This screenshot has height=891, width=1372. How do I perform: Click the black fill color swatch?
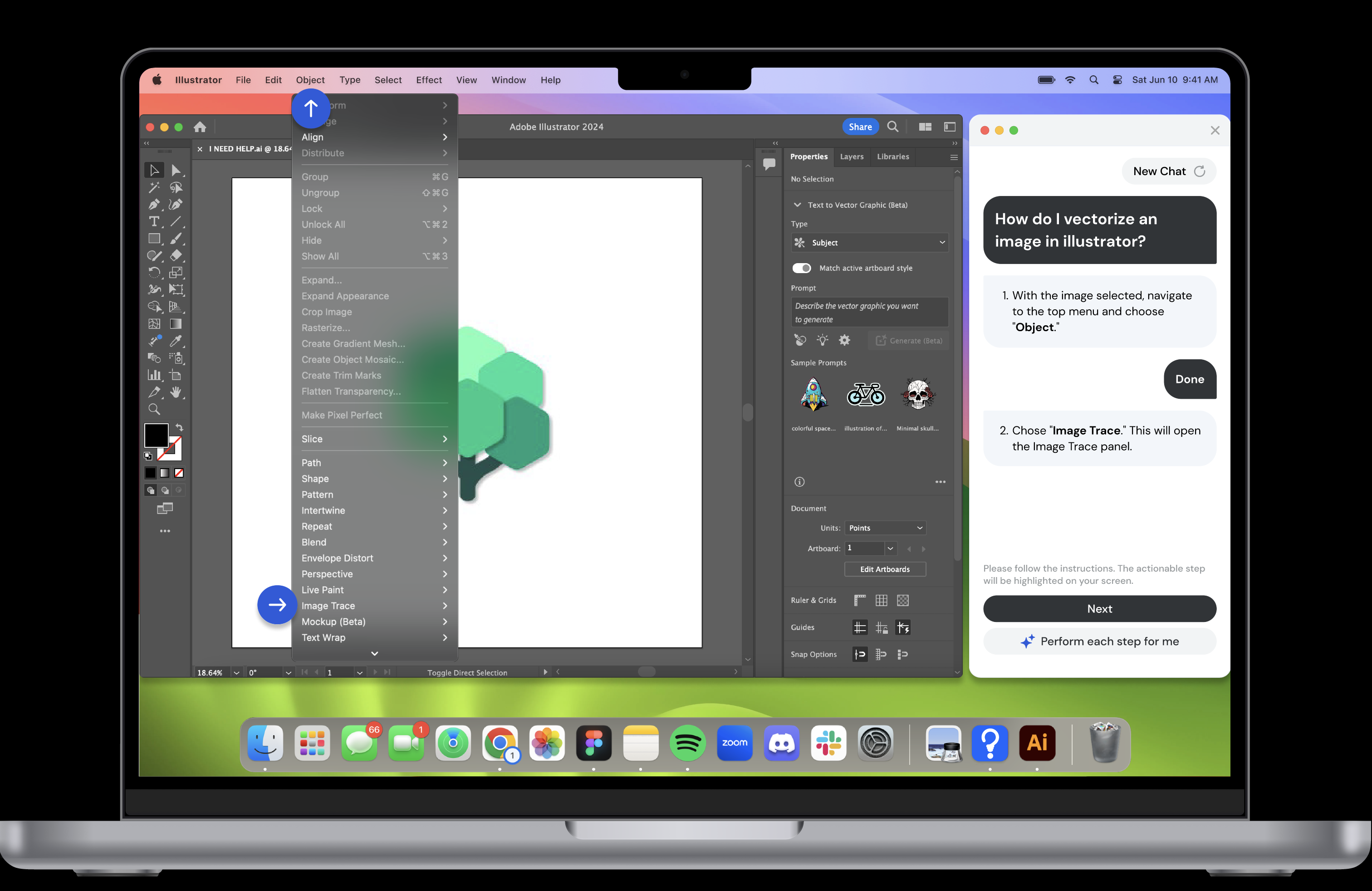point(155,435)
